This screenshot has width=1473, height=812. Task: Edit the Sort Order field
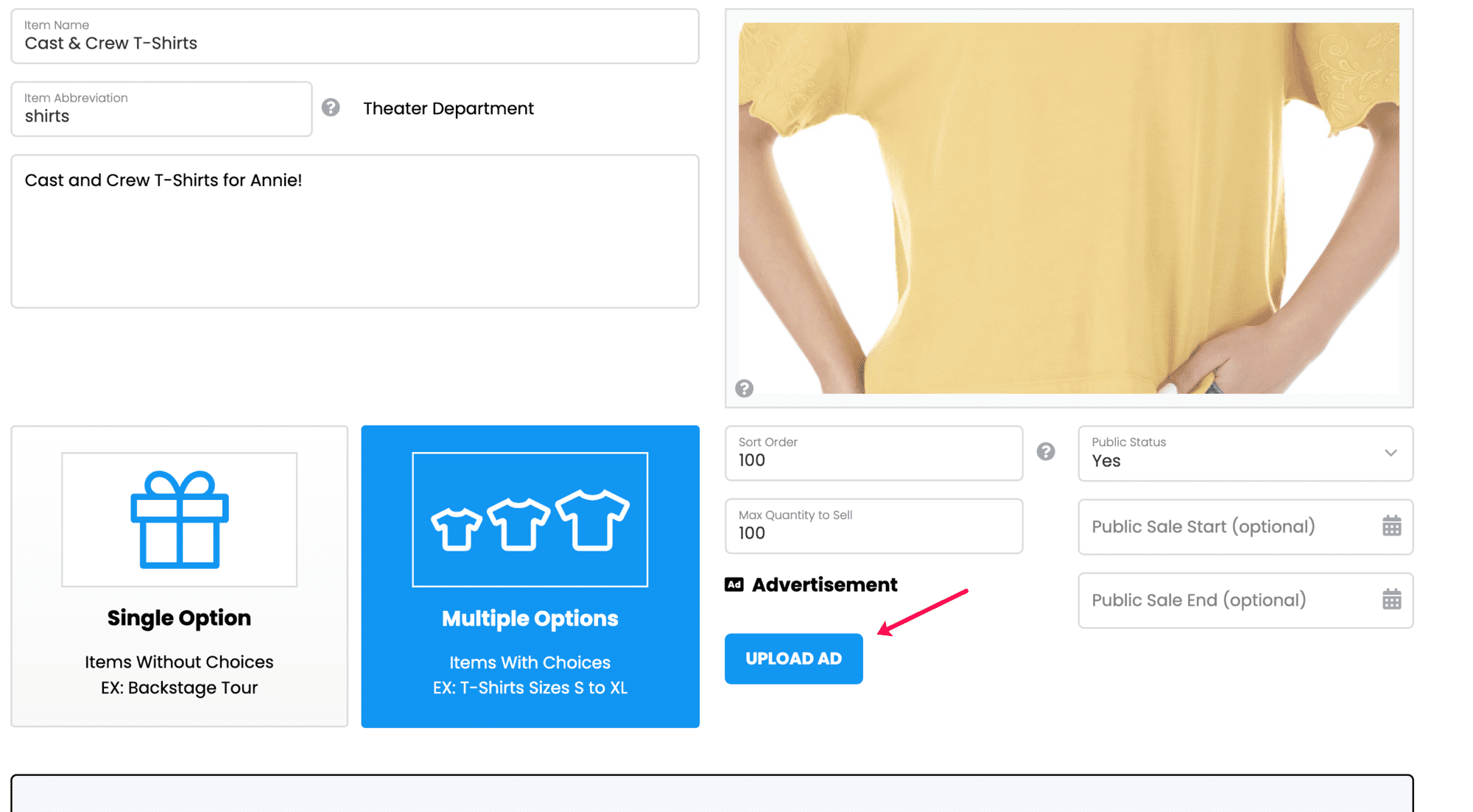(x=873, y=453)
